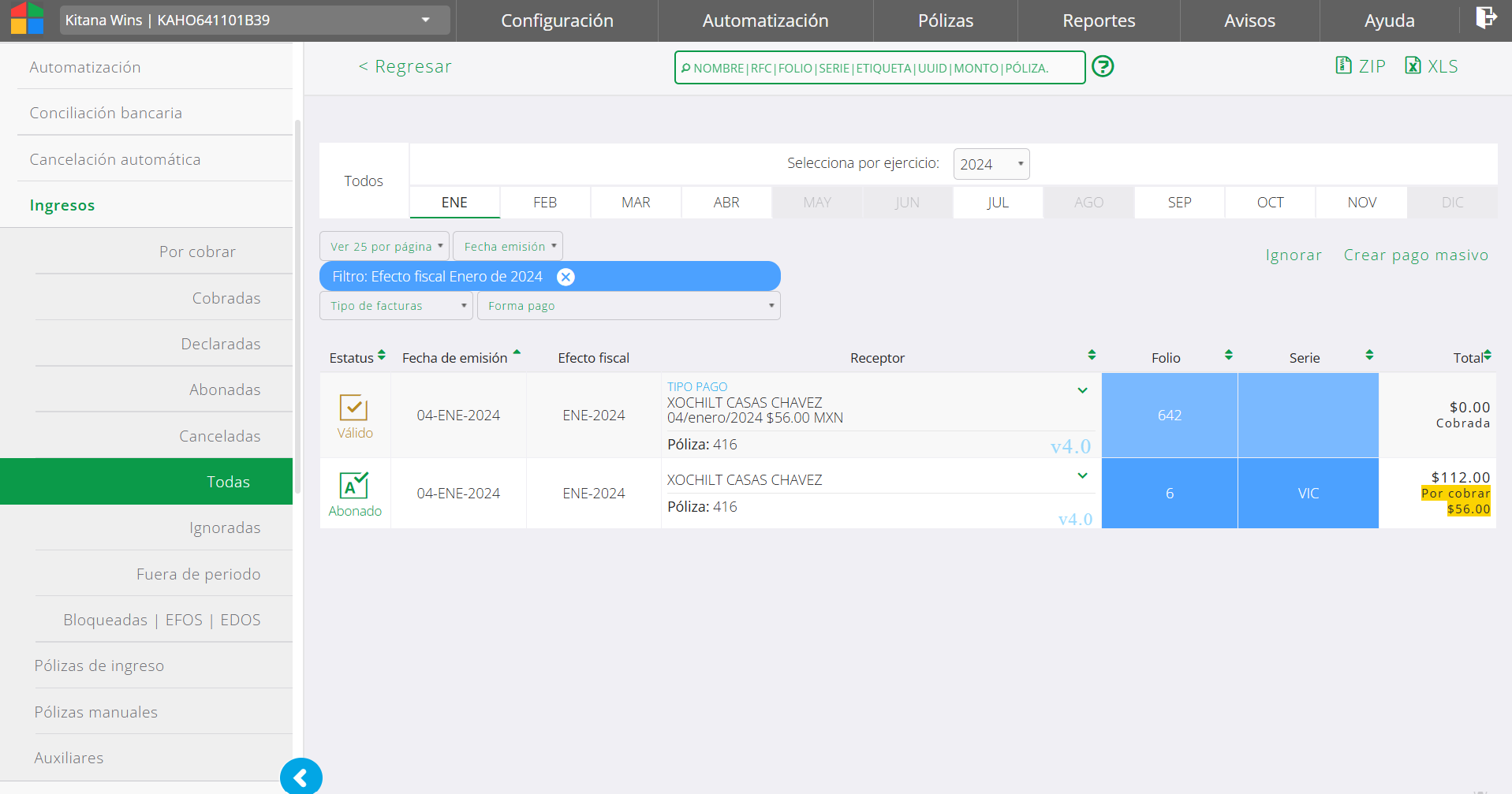Open the ejercicio year 2024 dropdown
This screenshot has width=1512, height=794.
pos(991,164)
